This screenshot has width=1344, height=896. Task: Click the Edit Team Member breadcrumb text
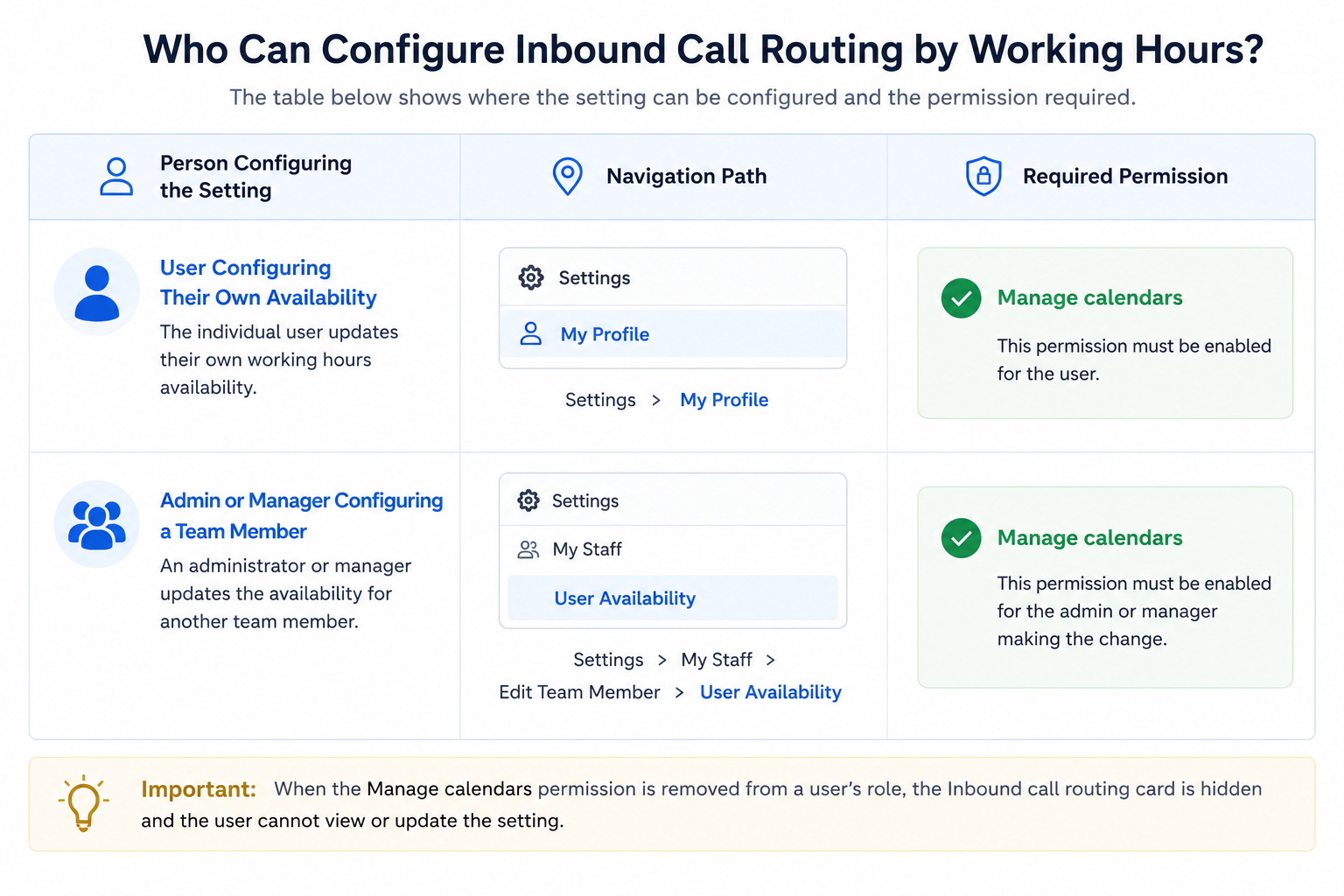tap(579, 692)
